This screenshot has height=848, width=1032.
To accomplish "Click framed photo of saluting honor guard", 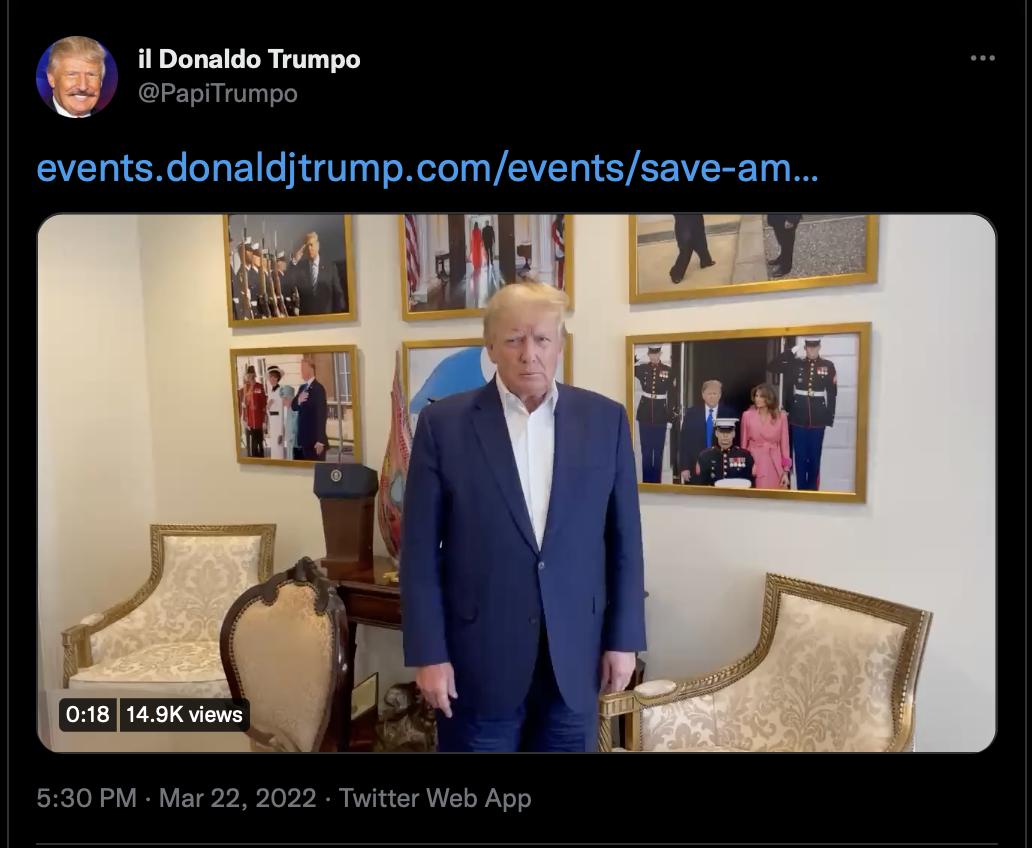I will [x=290, y=270].
